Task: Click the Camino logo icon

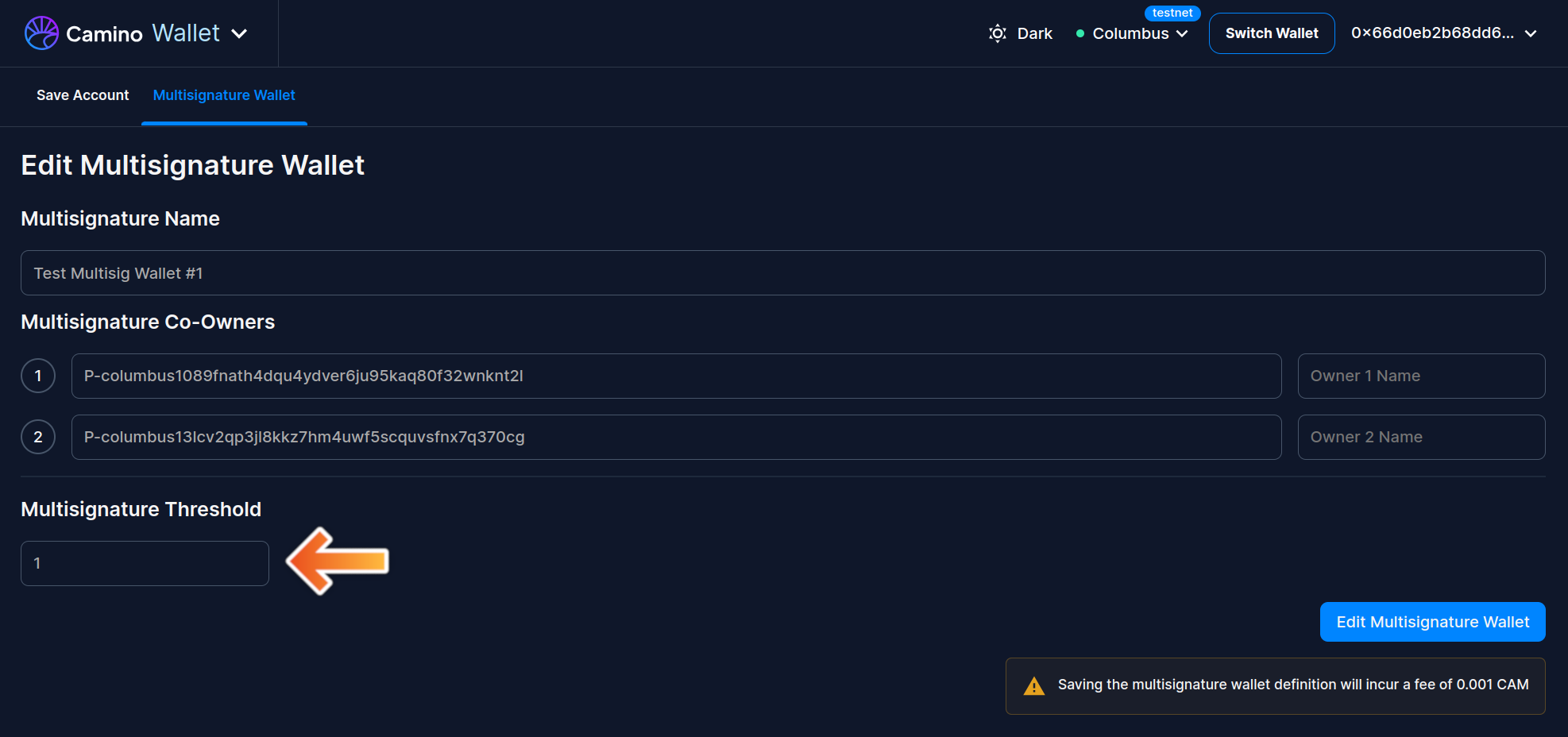Action: coord(41,33)
